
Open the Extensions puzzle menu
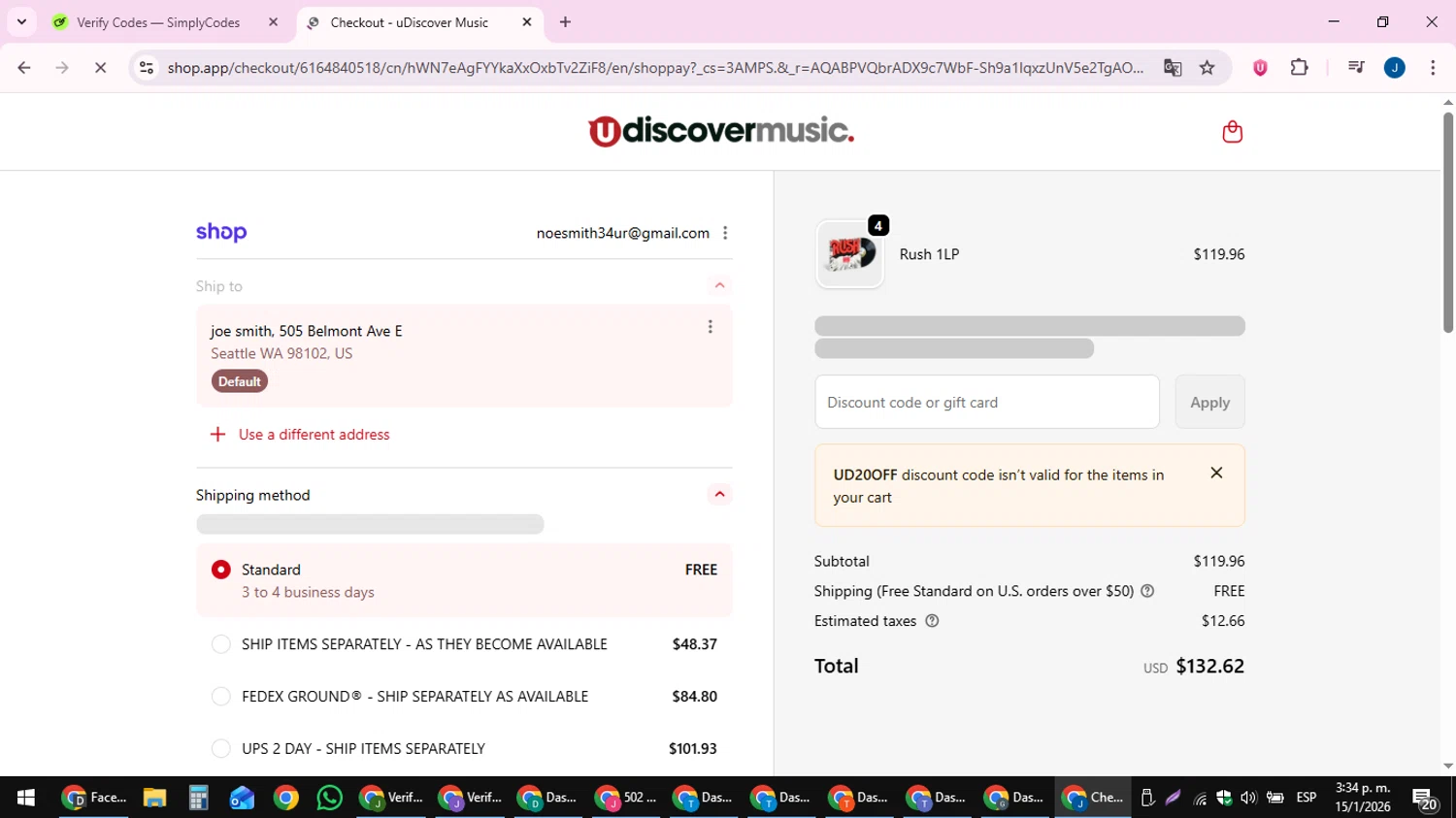tap(1299, 68)
